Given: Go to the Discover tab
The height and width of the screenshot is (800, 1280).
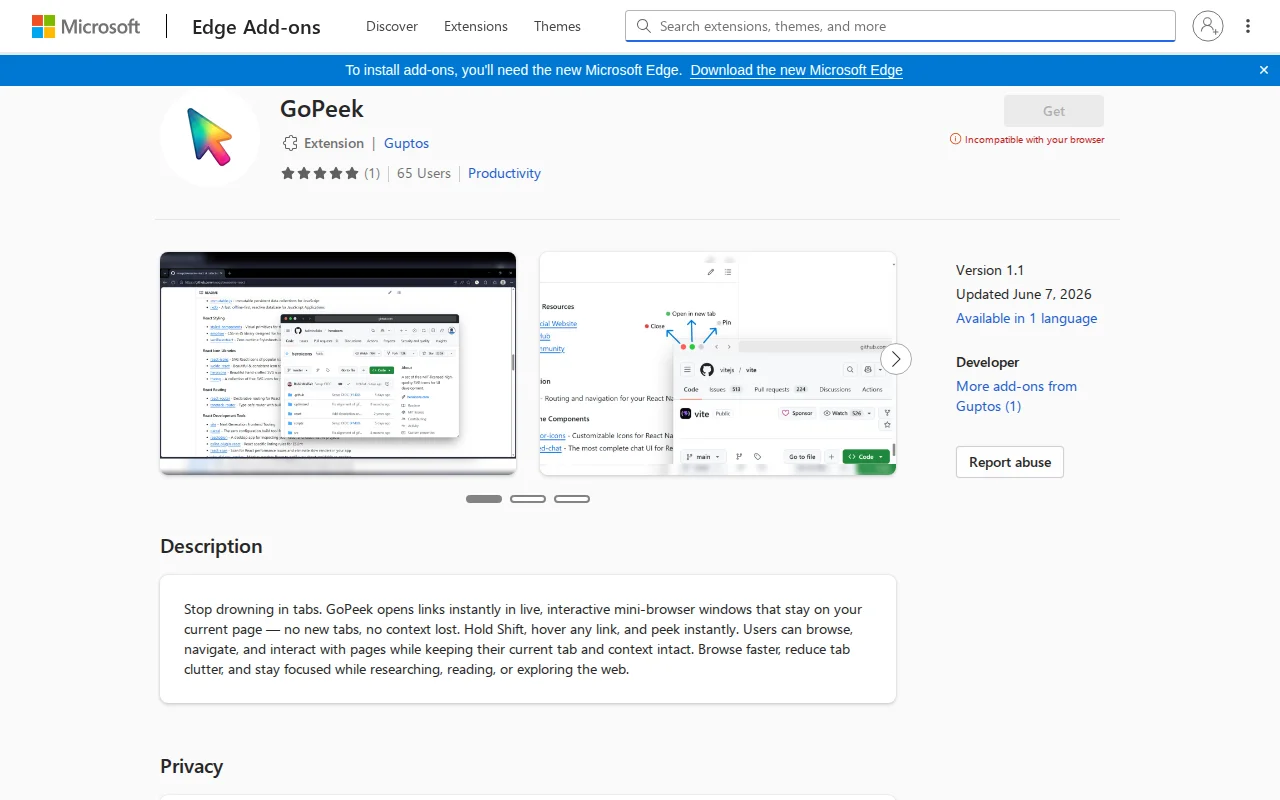Looking at the screenshot, I should 392,26.
